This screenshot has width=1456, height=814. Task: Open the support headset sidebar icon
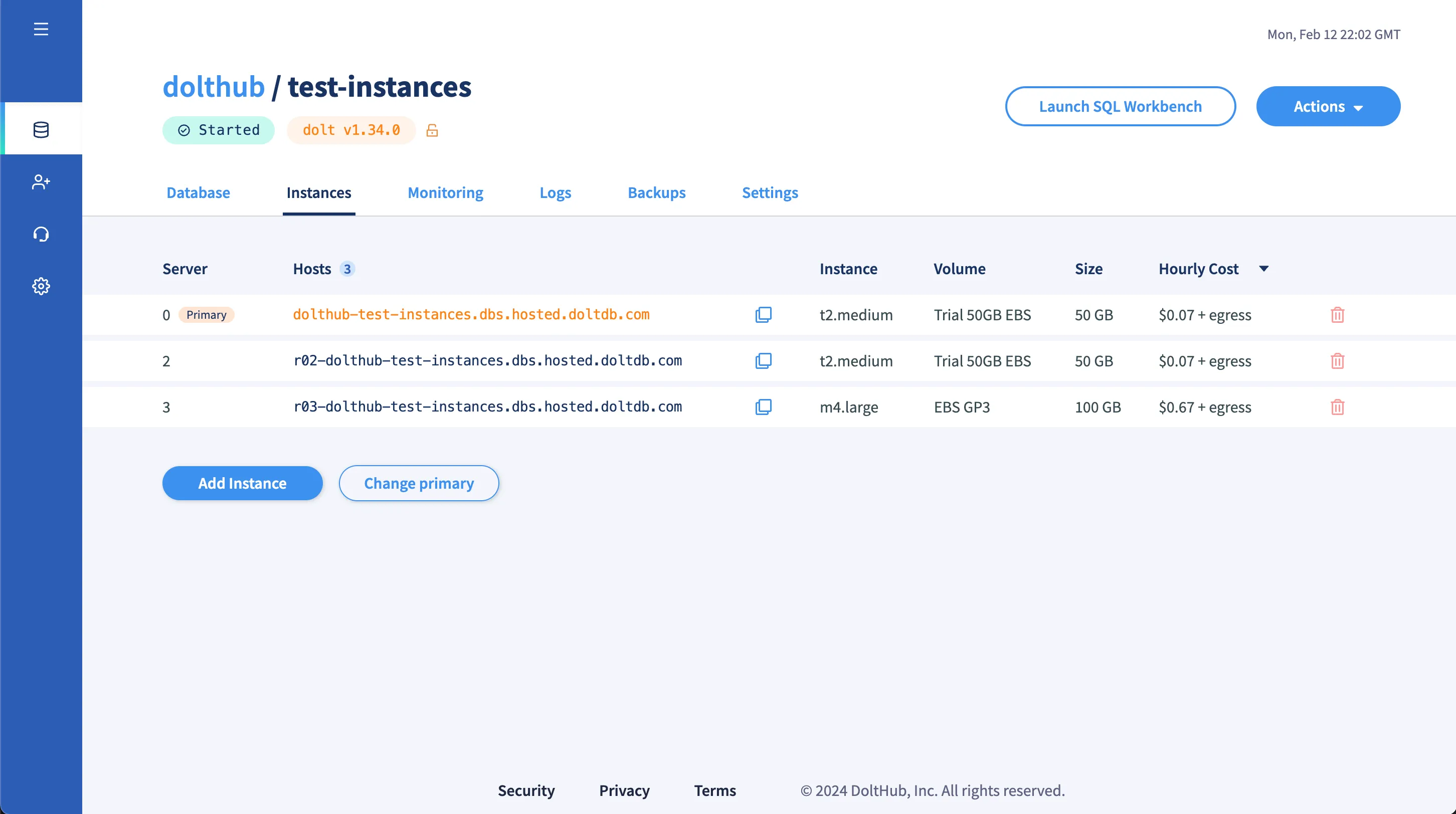41,234
